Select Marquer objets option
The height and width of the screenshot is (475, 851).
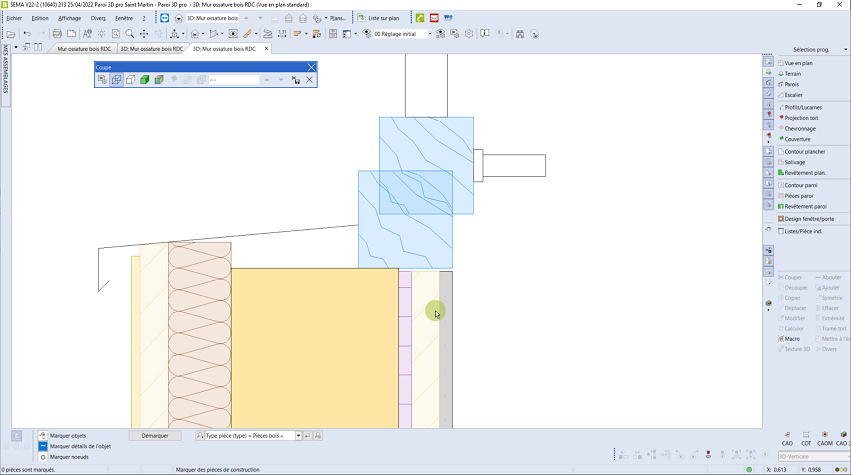click(x=69, y=436)
